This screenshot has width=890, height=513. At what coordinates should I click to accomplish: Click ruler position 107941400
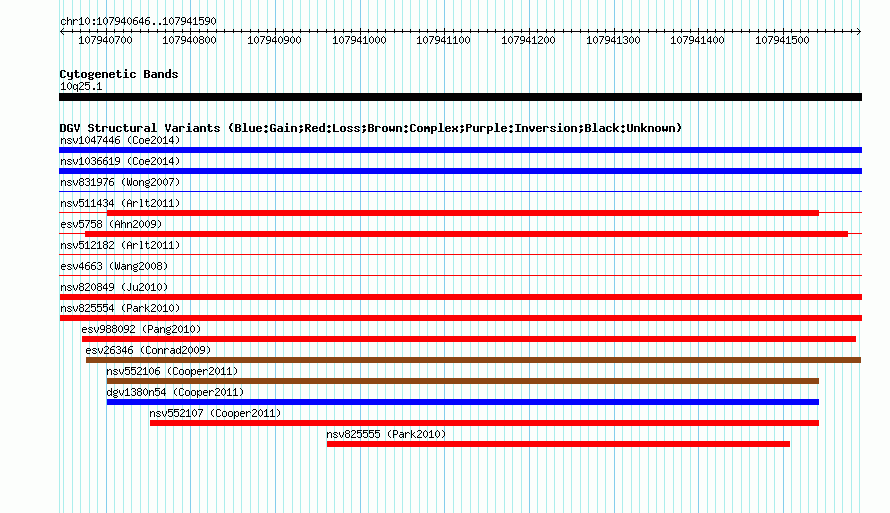click(697, 40)
